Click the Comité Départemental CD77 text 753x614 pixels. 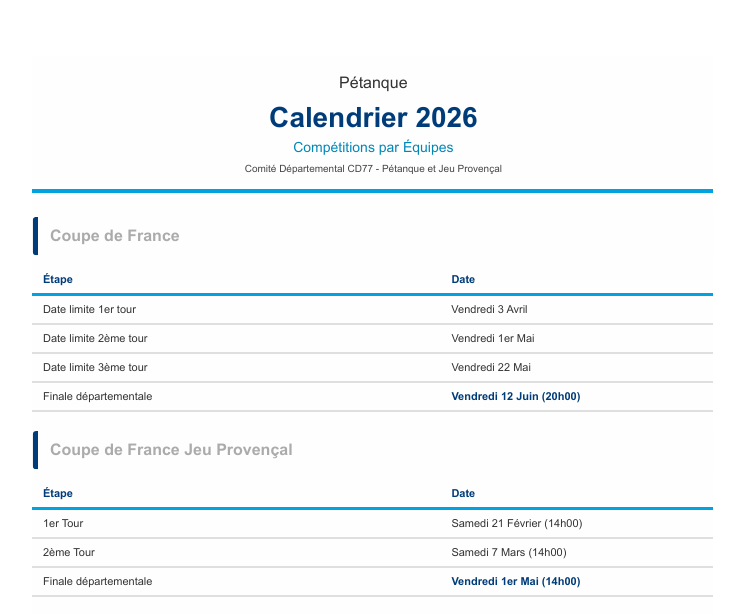pyautogui.click(x=373, y=169)
